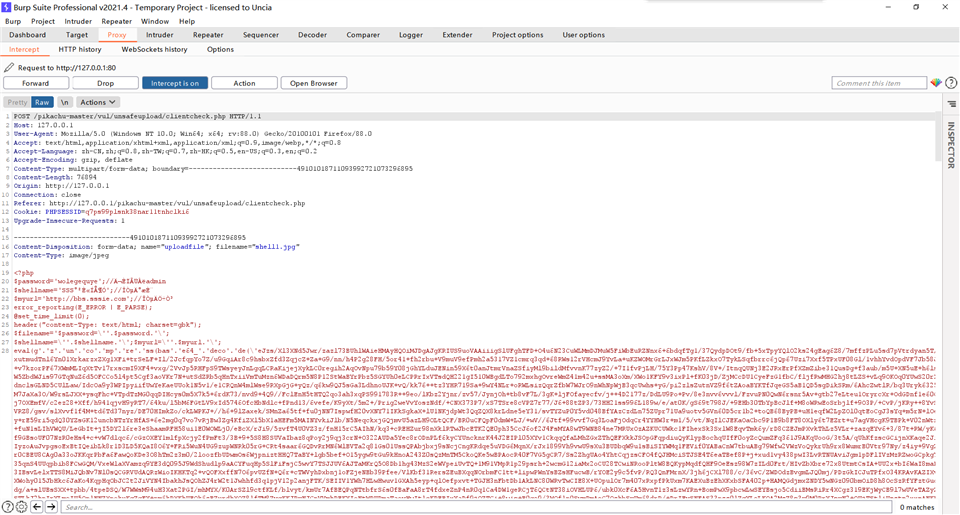
Task: Open the Help menu
Action: pos(187,21)
